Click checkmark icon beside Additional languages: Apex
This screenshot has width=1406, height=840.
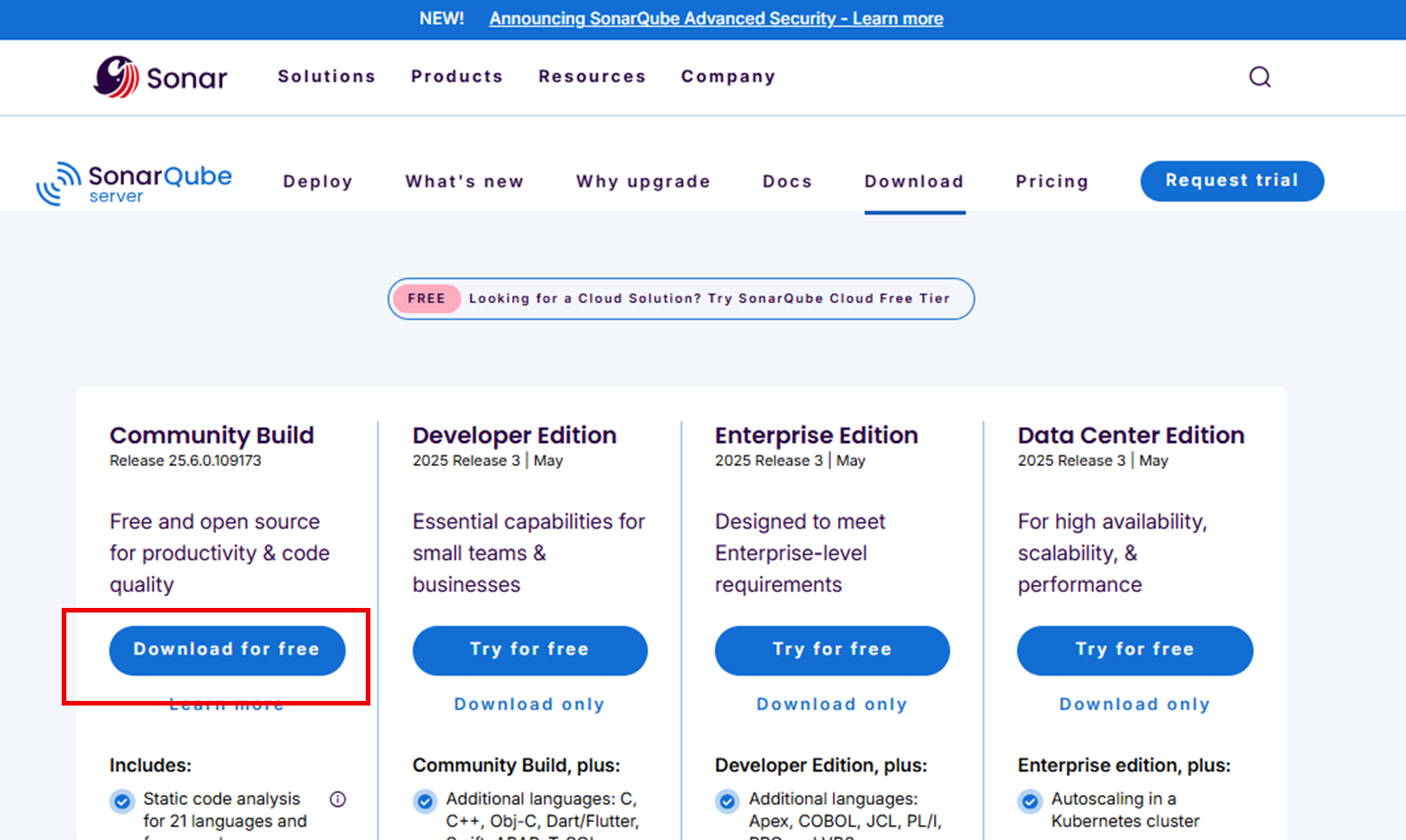pyautogui.click(x=727, y=800)
